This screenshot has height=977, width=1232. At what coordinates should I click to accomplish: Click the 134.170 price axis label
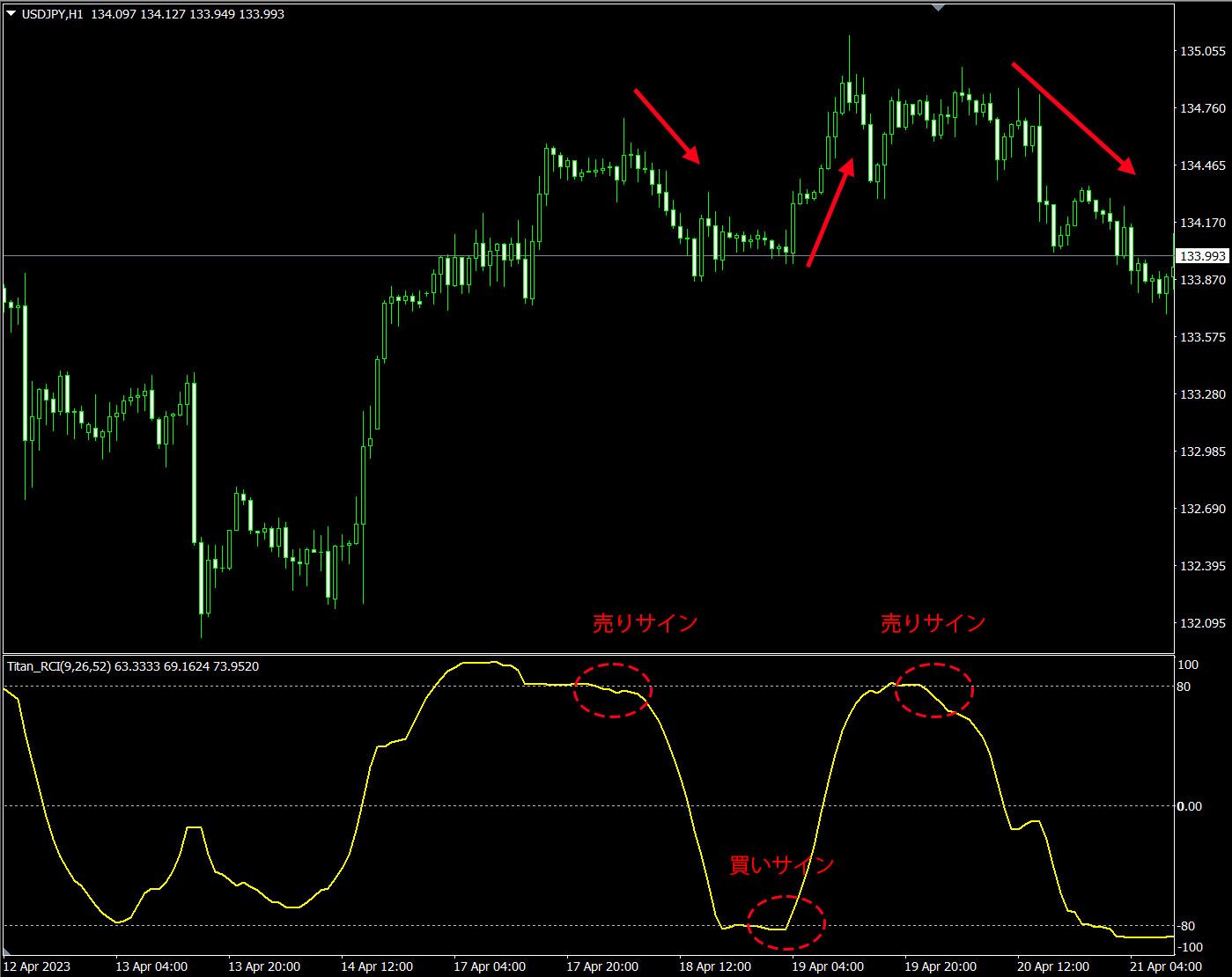point(1202,223)
